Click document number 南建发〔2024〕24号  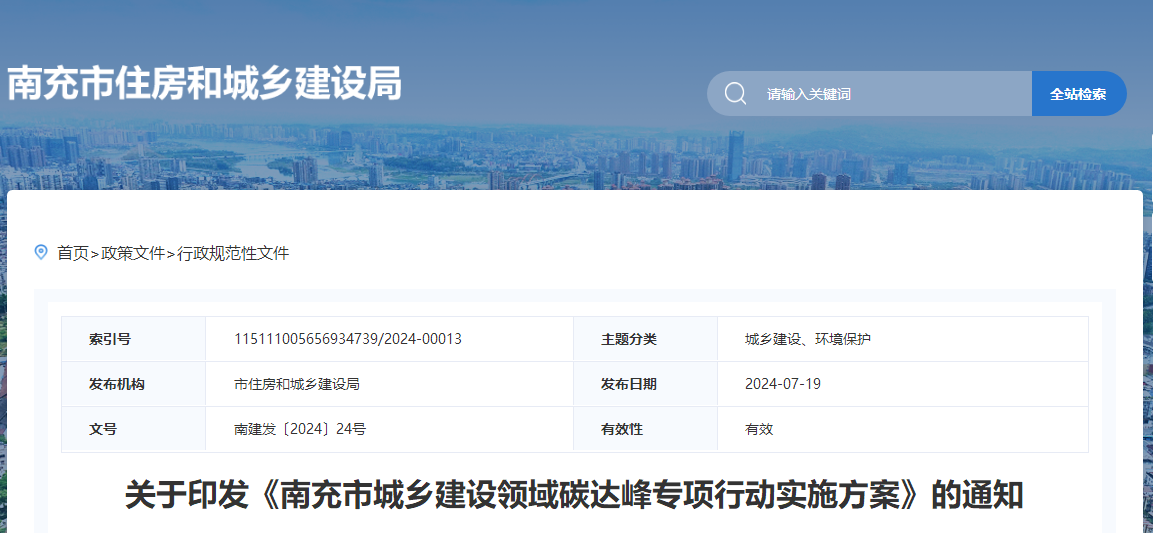pos(299,429)
